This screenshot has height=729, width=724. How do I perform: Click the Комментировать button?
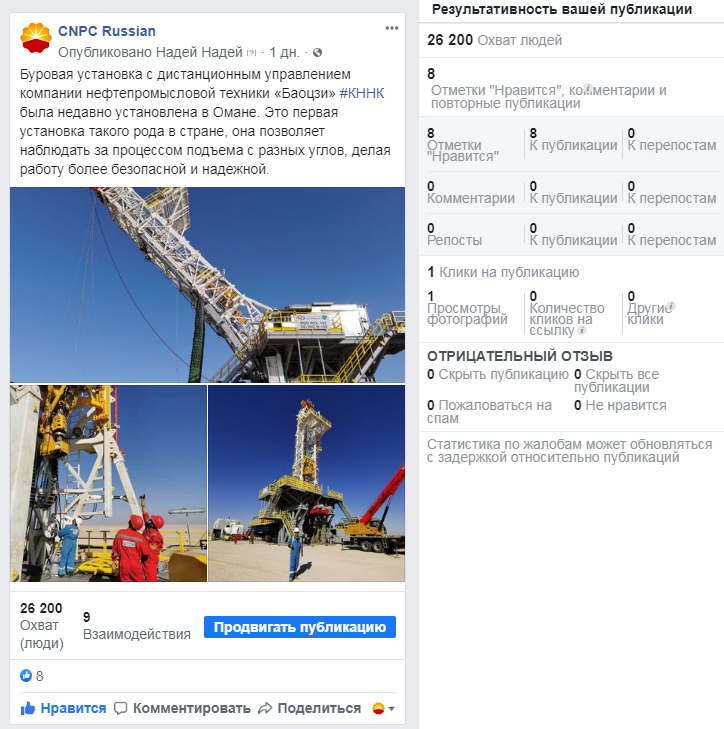[182, 708]
